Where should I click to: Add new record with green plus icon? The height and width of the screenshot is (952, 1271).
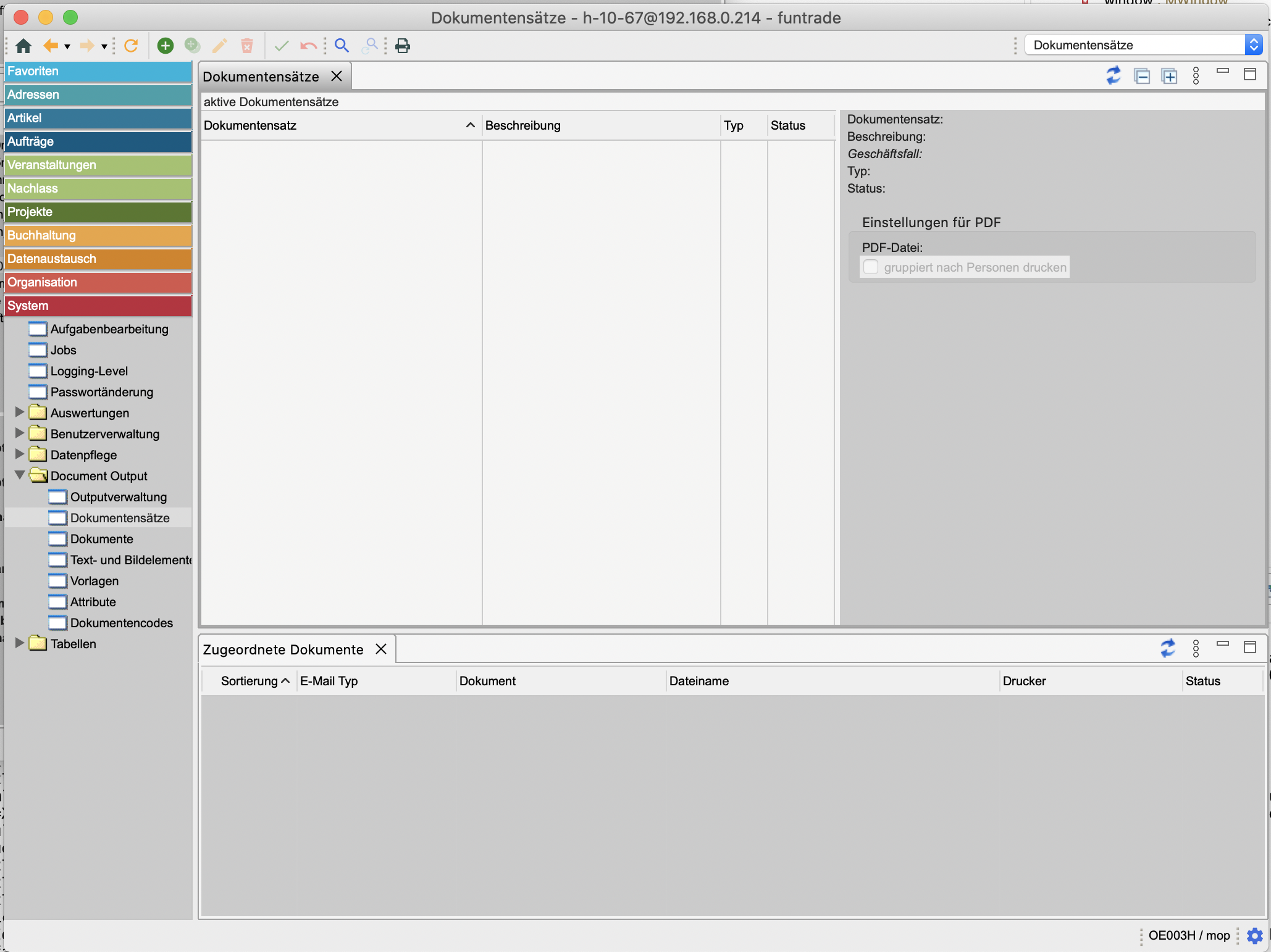pyautogui.click(x=166, y=46)
